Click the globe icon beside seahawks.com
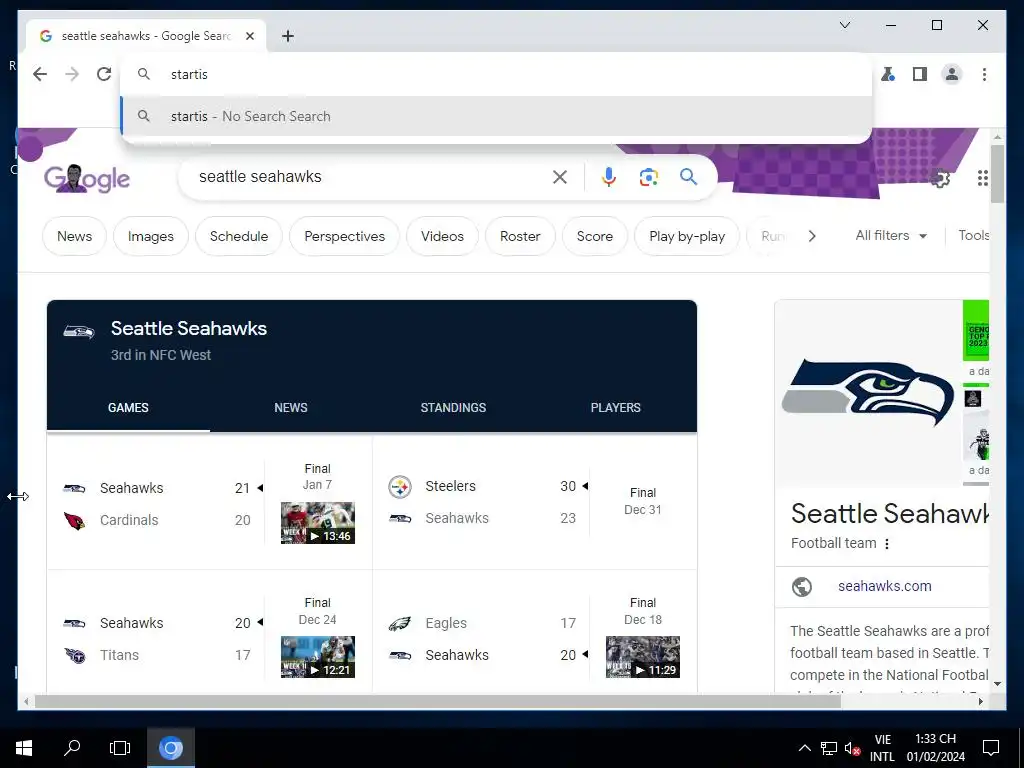1024x768 pixels. 802,586
